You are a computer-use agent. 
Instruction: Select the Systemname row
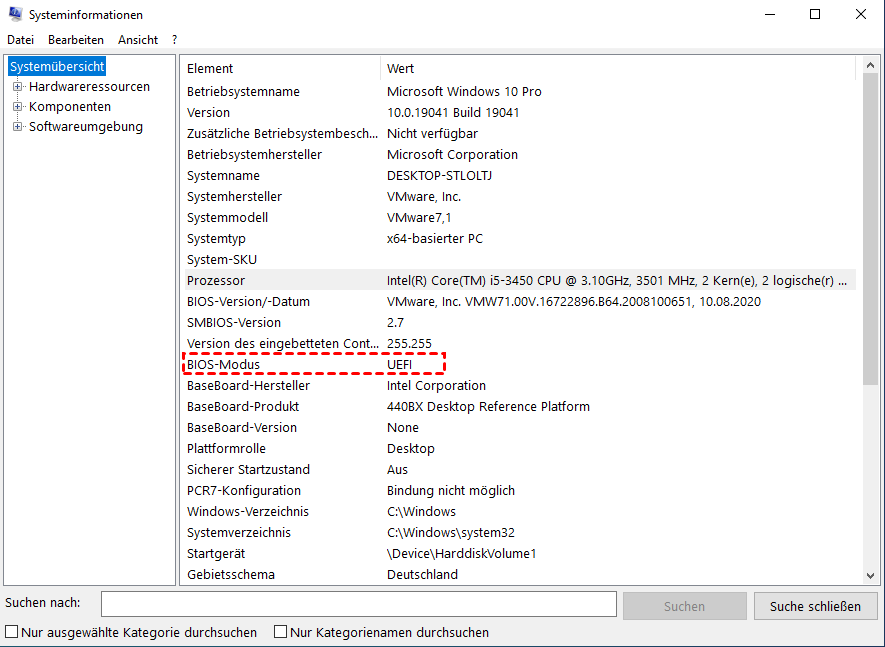click(520, 176)
